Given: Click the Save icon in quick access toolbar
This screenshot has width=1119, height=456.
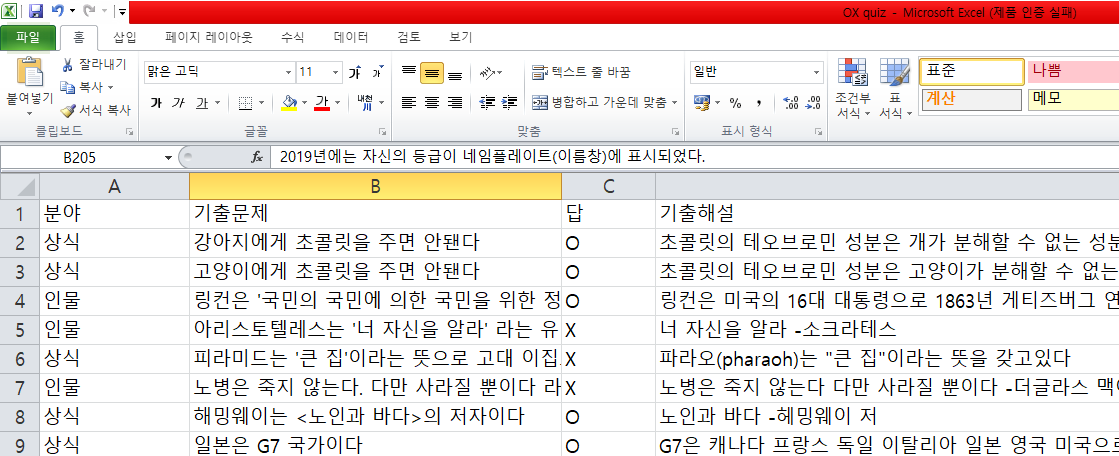Looking at the screenshot, I should coord(36,11).
